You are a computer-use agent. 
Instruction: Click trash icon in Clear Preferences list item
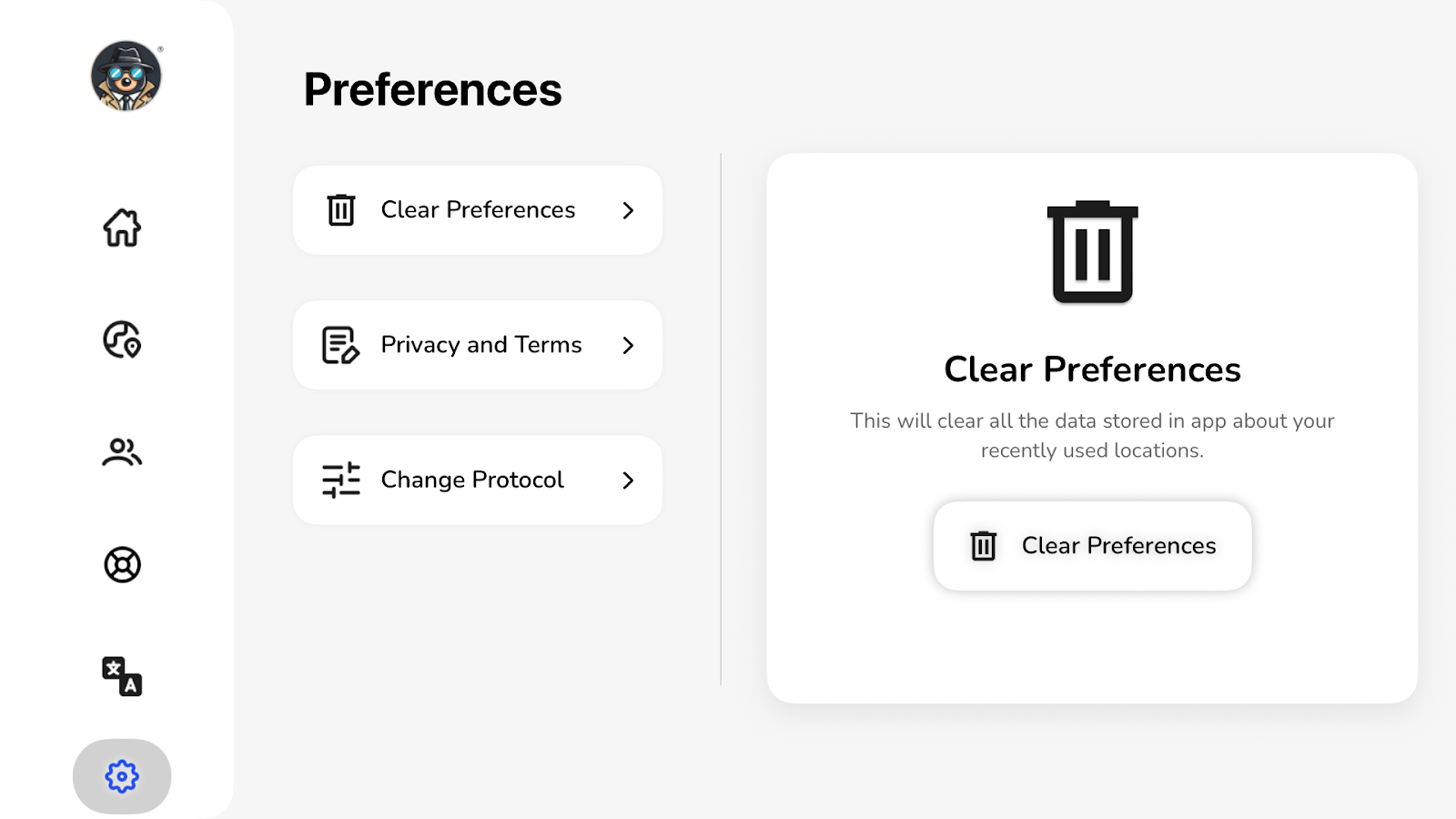341,210
